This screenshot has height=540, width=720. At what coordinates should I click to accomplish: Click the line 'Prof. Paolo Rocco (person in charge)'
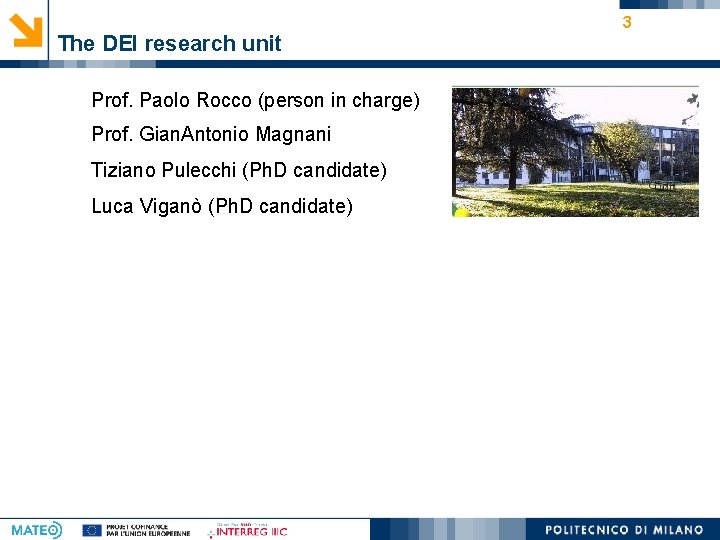click(255, 100)
